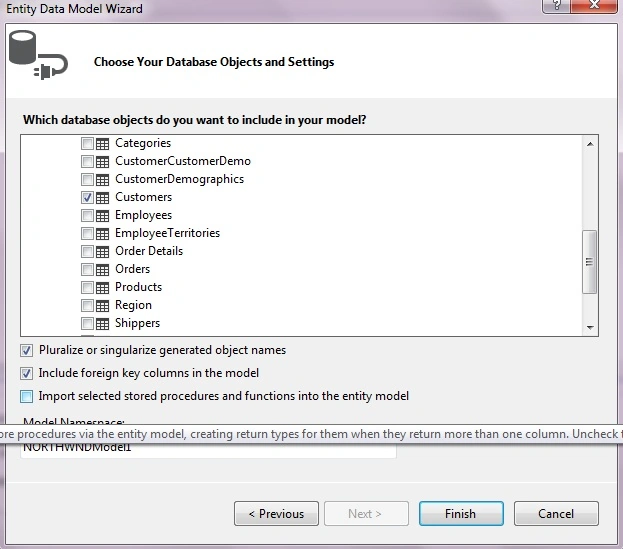The height and width of the screenshot is (549, 623).
Task: Select the Categories row label
Action: pyautogui.click(x=143, y=143)
